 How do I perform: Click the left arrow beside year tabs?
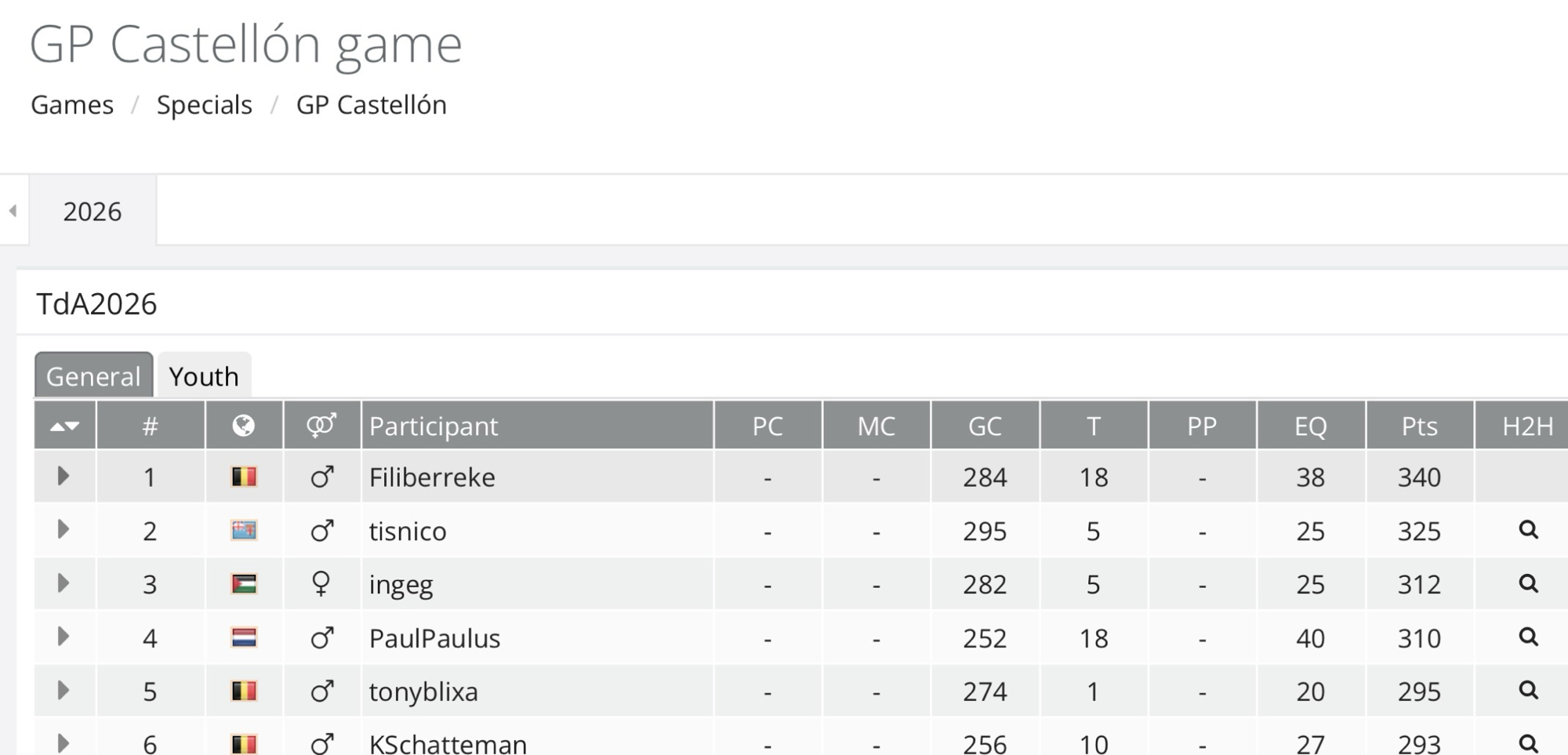click(13, 211)
